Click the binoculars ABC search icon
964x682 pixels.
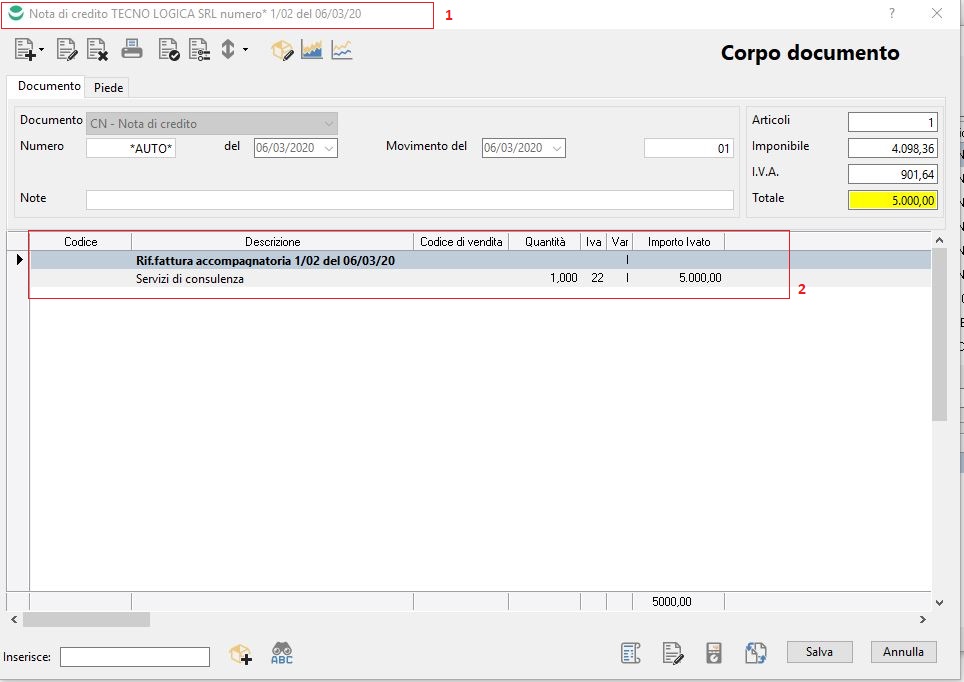click(x=282, y=654)
